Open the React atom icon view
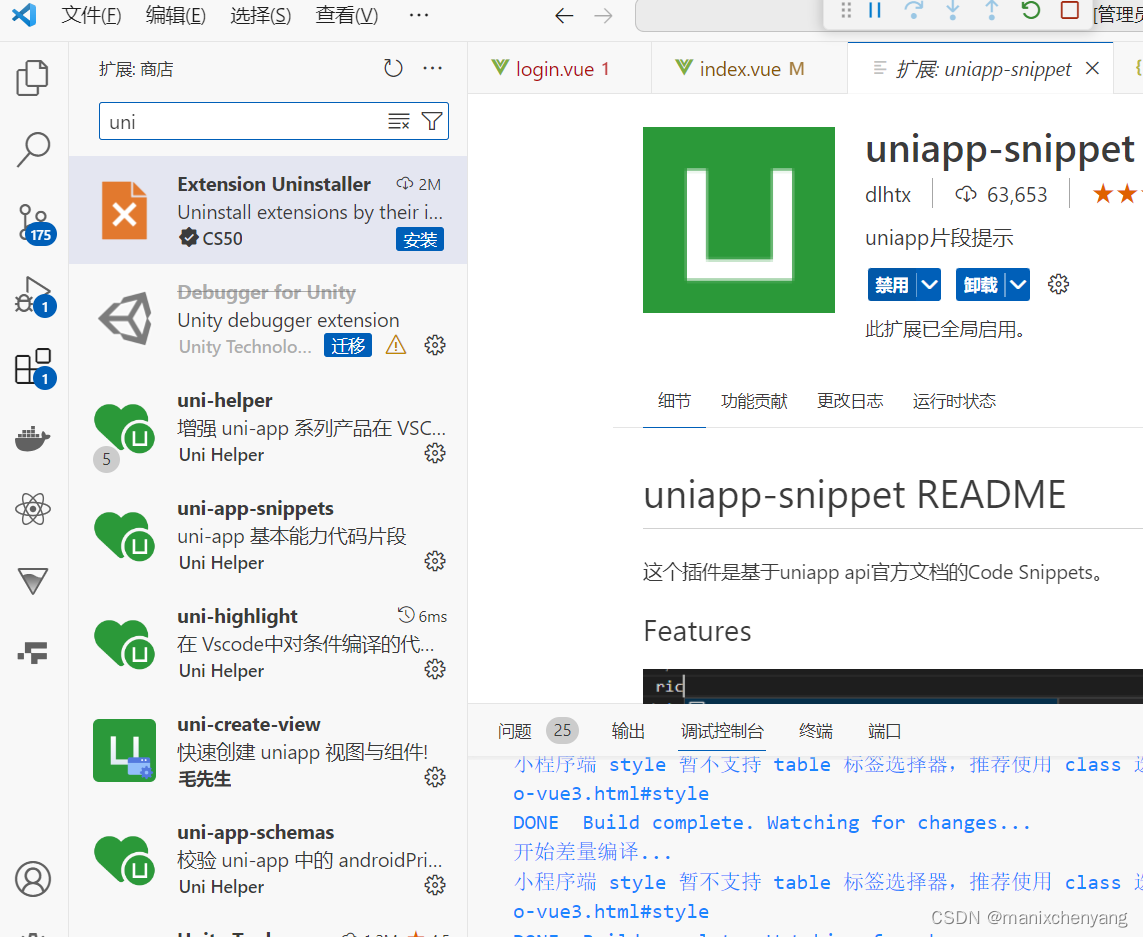Screen dimensions: 1143x937 [33, 509]
